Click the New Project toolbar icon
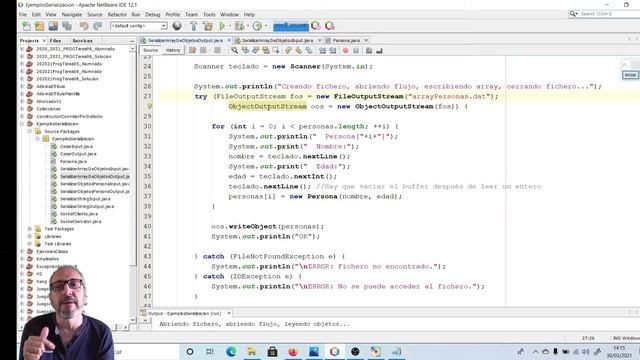Viewport: 640px width, 360px height. (40, 26)
